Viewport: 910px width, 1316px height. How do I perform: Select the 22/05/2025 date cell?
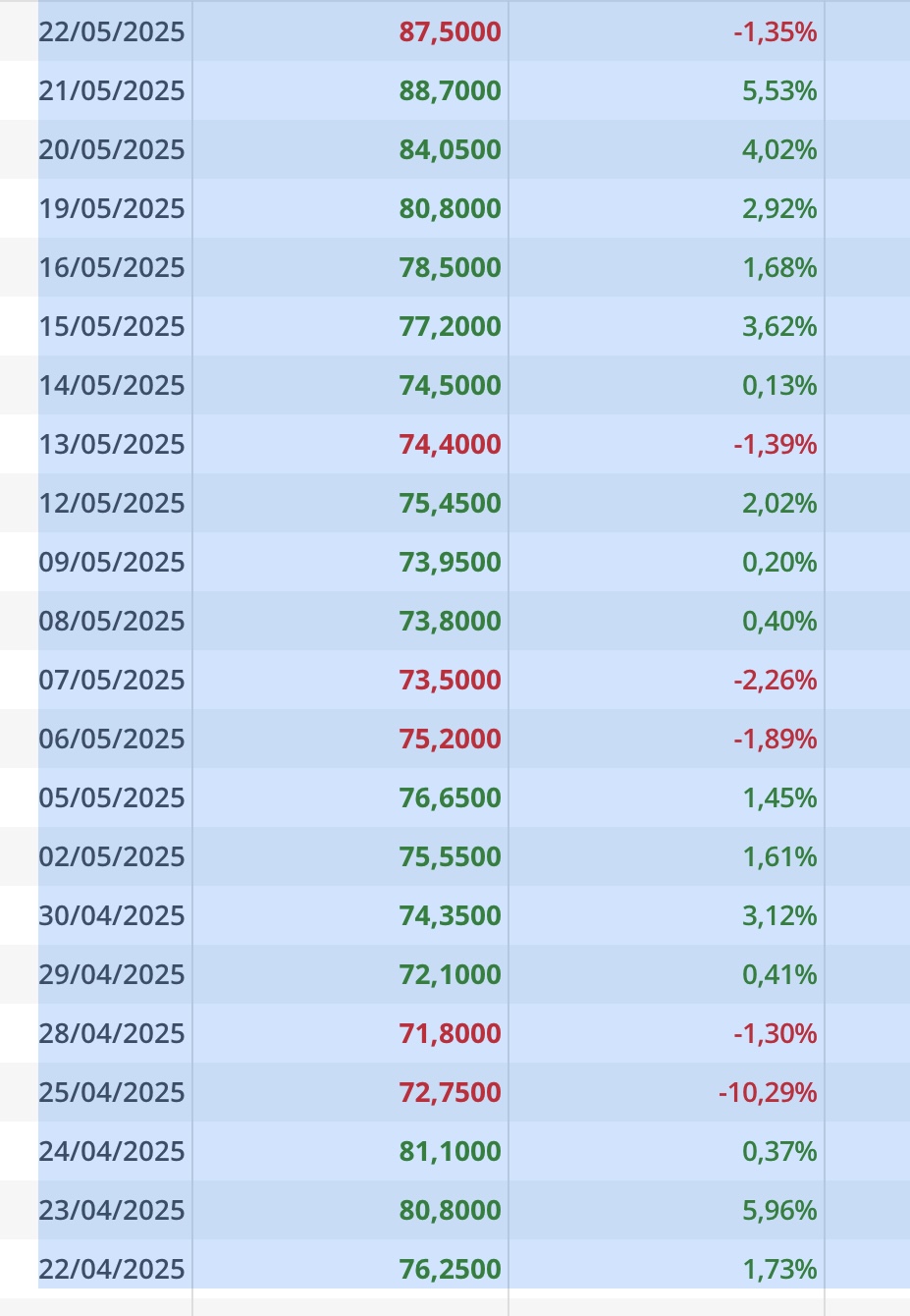[112, 32]
